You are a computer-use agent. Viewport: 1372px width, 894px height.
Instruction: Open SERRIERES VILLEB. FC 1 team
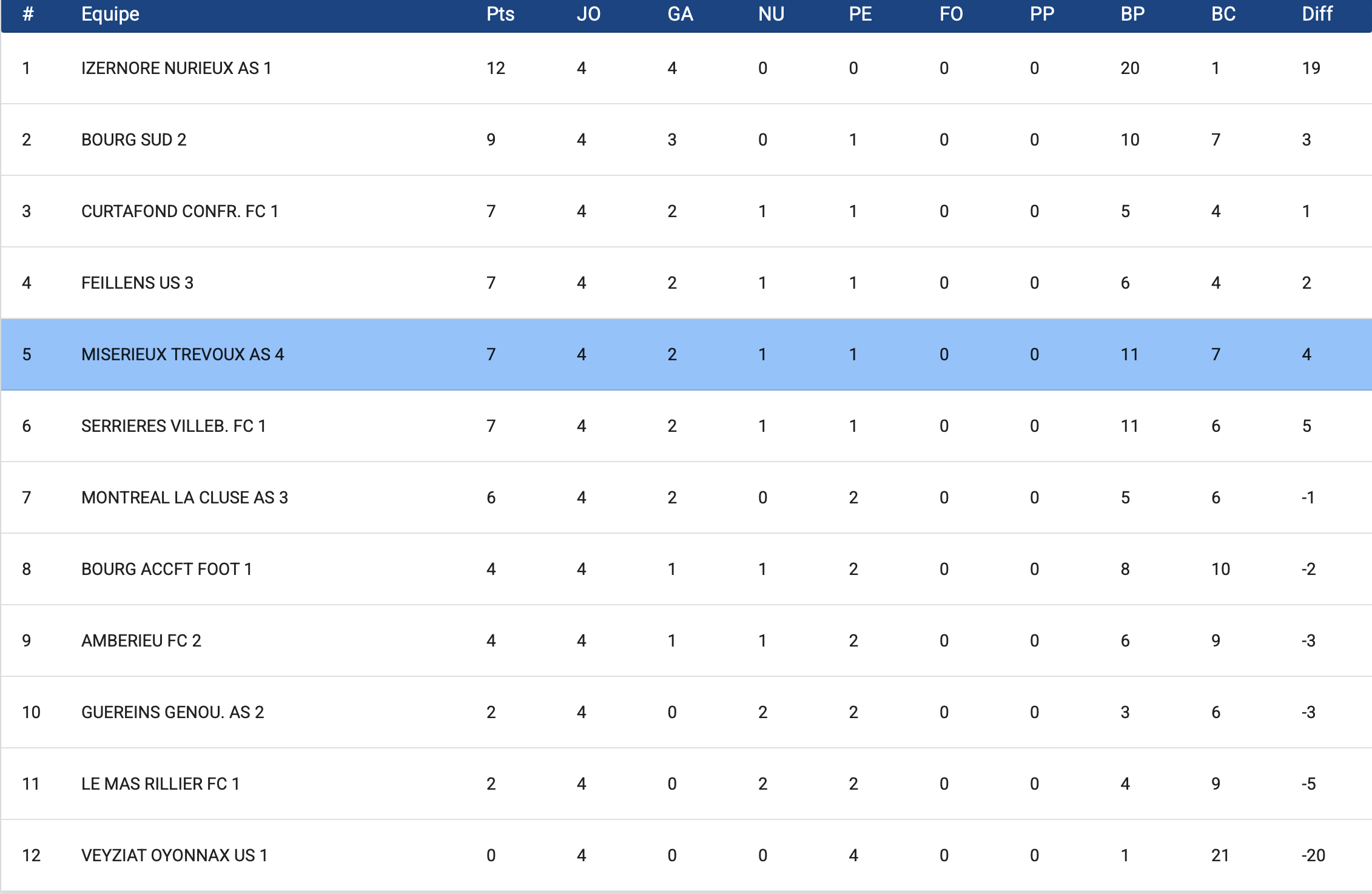click(x=173, y=426)
